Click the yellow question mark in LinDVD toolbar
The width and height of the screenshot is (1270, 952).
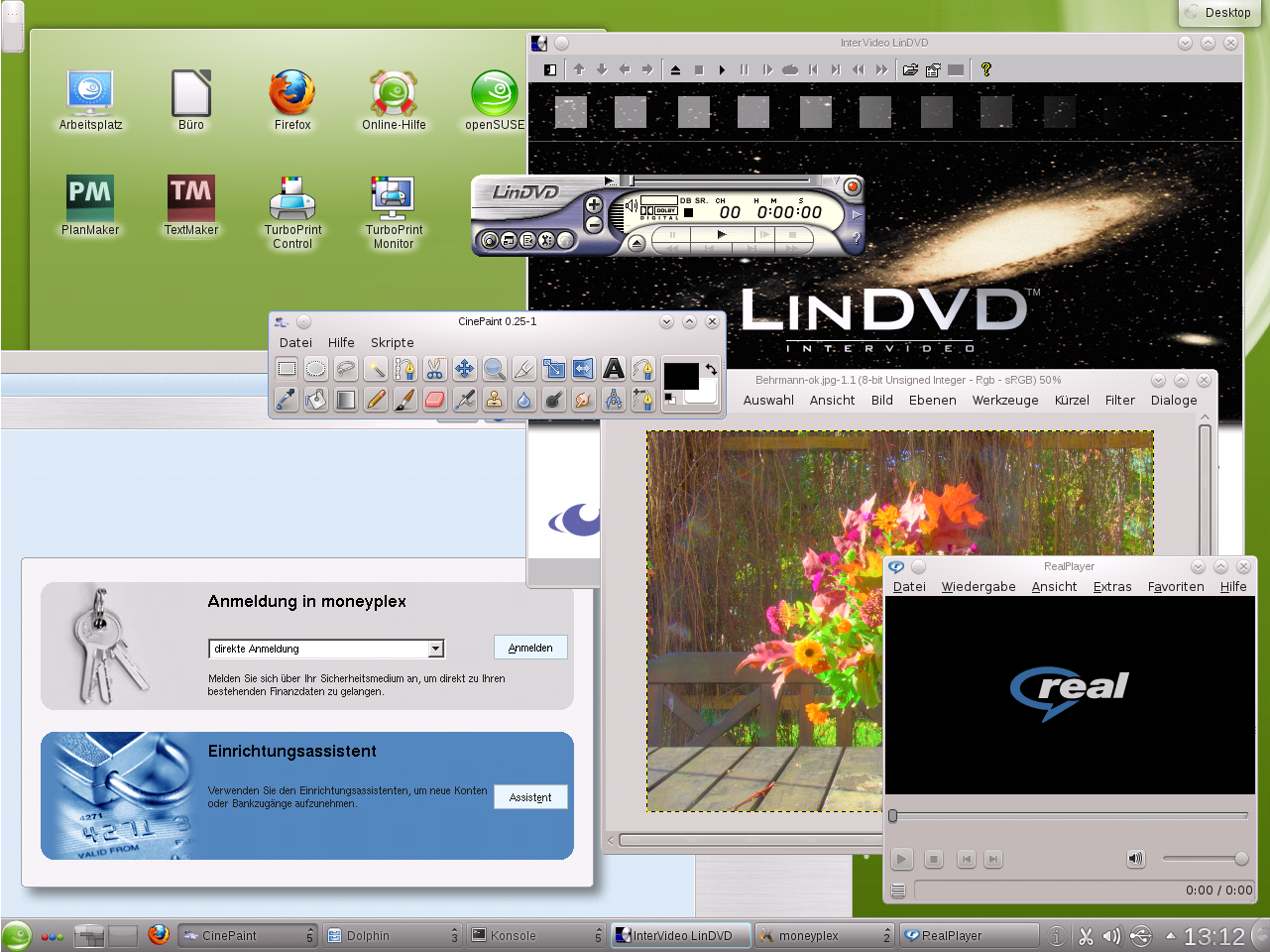click(985, 69)
